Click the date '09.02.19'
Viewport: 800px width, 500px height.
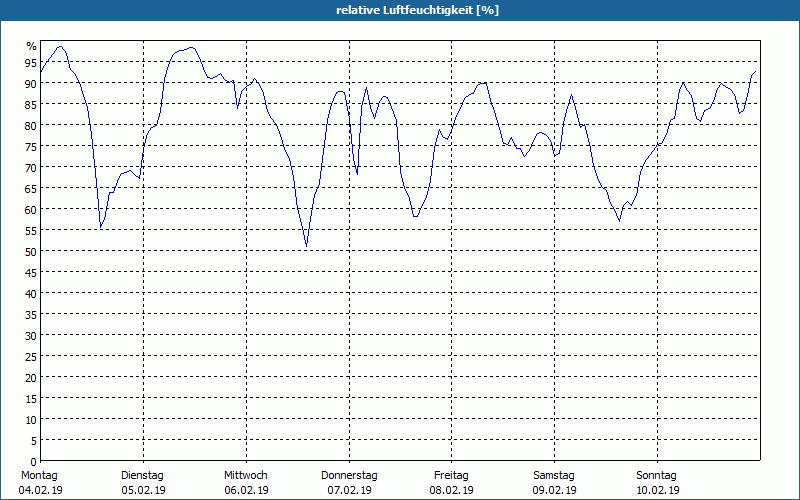click(x=555, y=490)
